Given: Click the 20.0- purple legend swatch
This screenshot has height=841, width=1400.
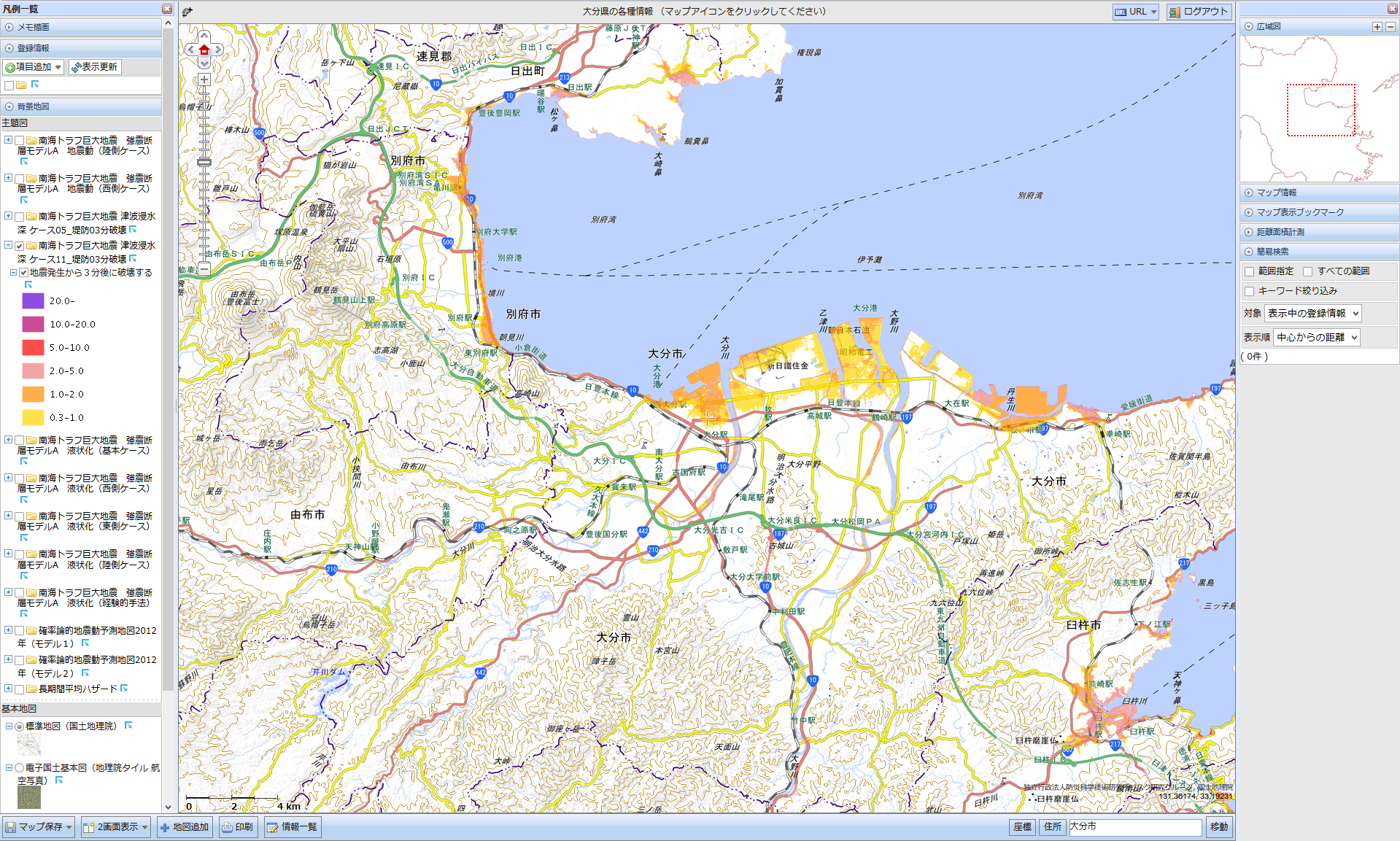Looking at the screenshot, I should (33, 301).
